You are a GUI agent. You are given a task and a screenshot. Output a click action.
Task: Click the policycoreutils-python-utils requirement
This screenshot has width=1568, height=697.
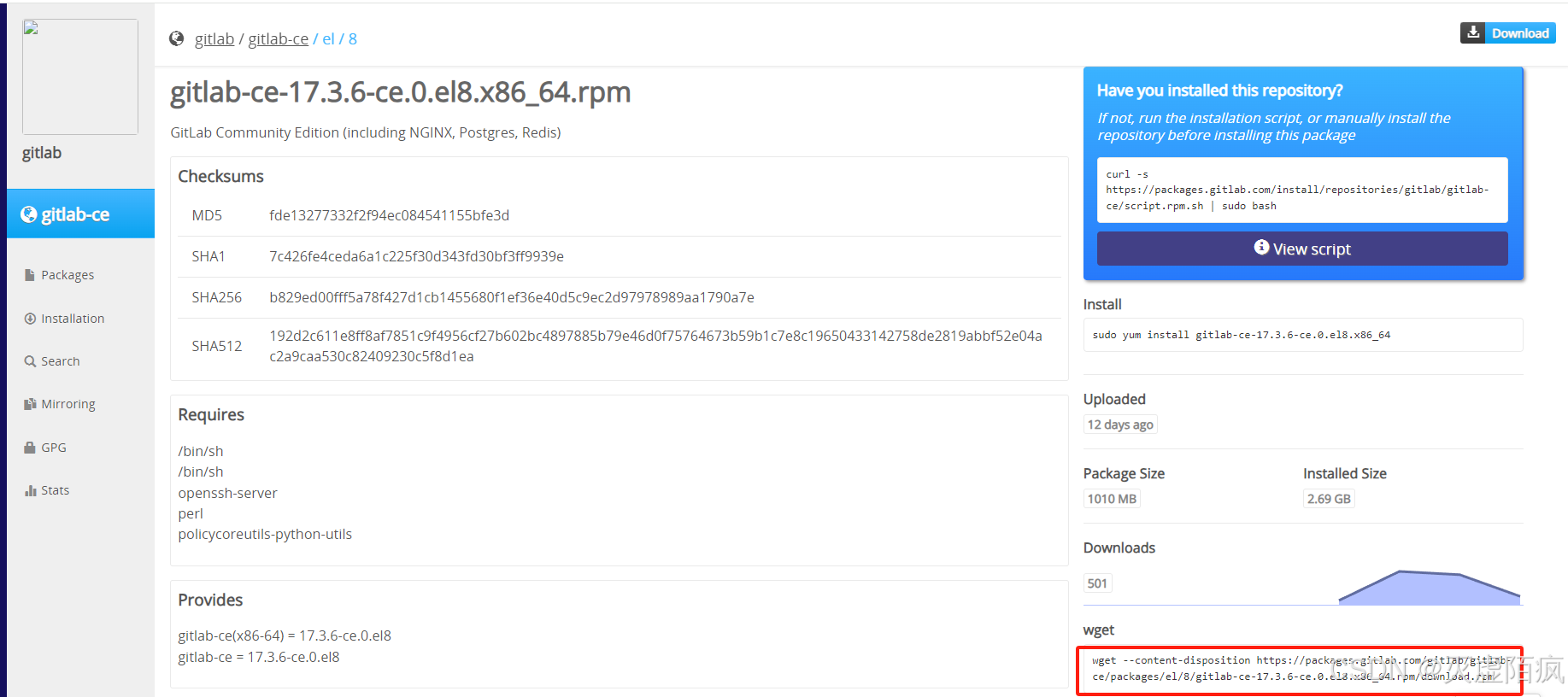[x=265, y=534]
